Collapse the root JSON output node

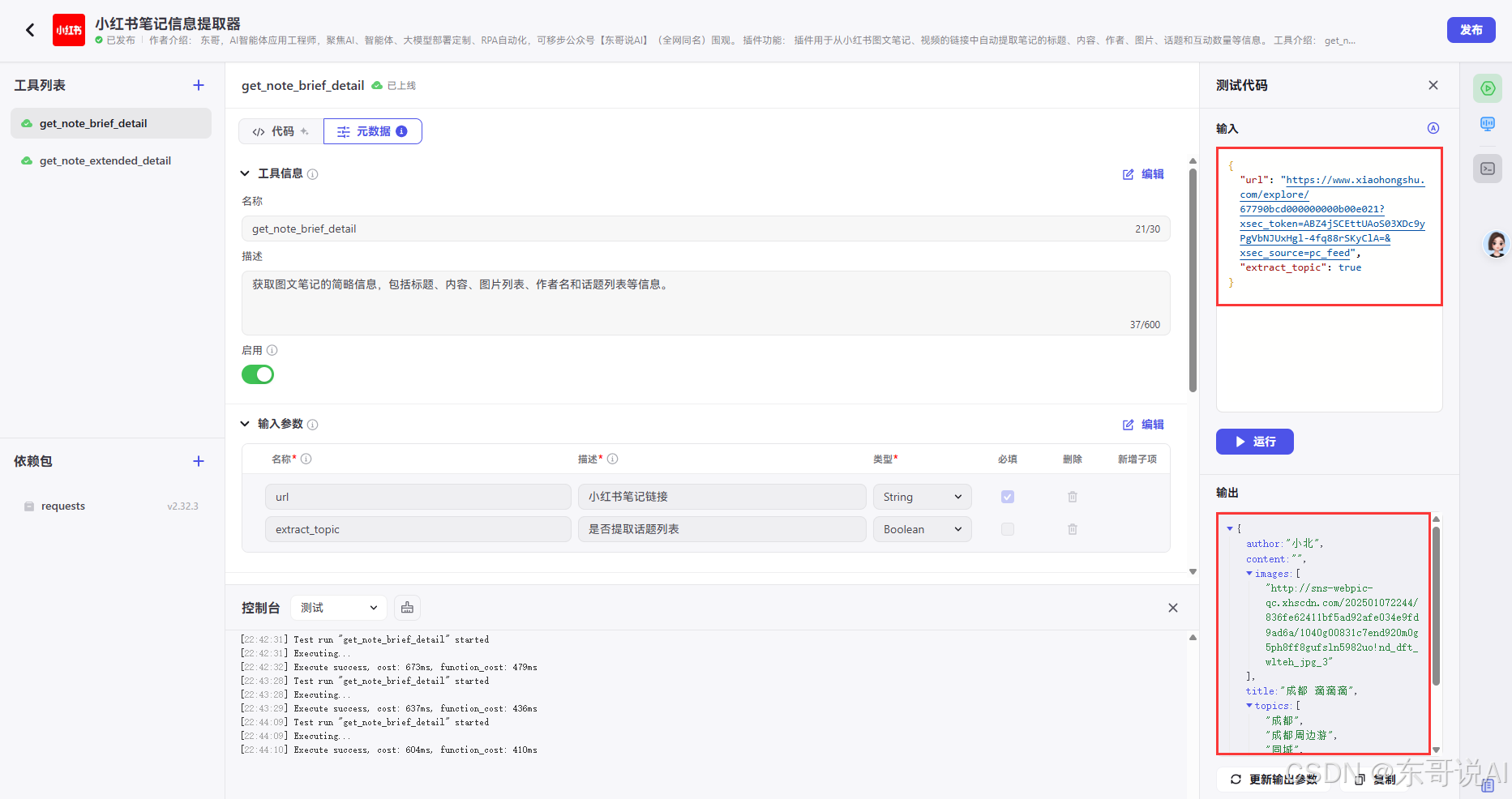click(x=1230, y=529)
